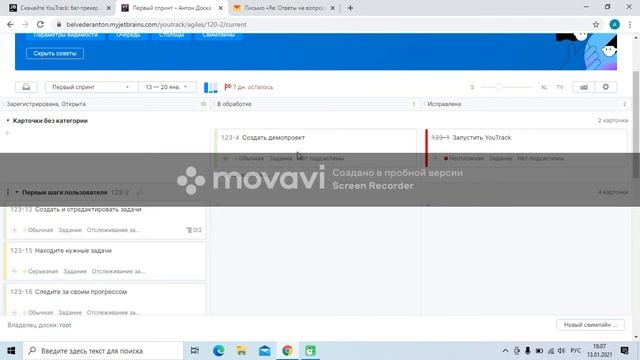Screen dimensions: 640x360
Task: Open card 123-15 Находите нужные задачи
Action: [73, 251]
